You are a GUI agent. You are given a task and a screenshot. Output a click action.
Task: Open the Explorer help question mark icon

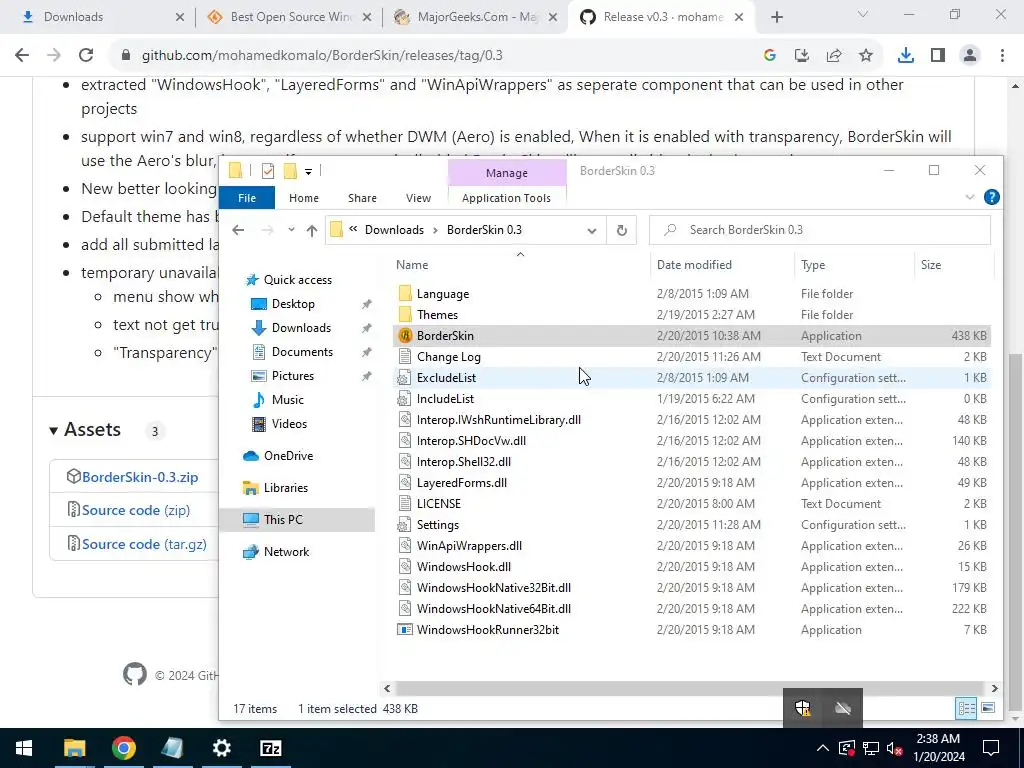pos(991,197)
